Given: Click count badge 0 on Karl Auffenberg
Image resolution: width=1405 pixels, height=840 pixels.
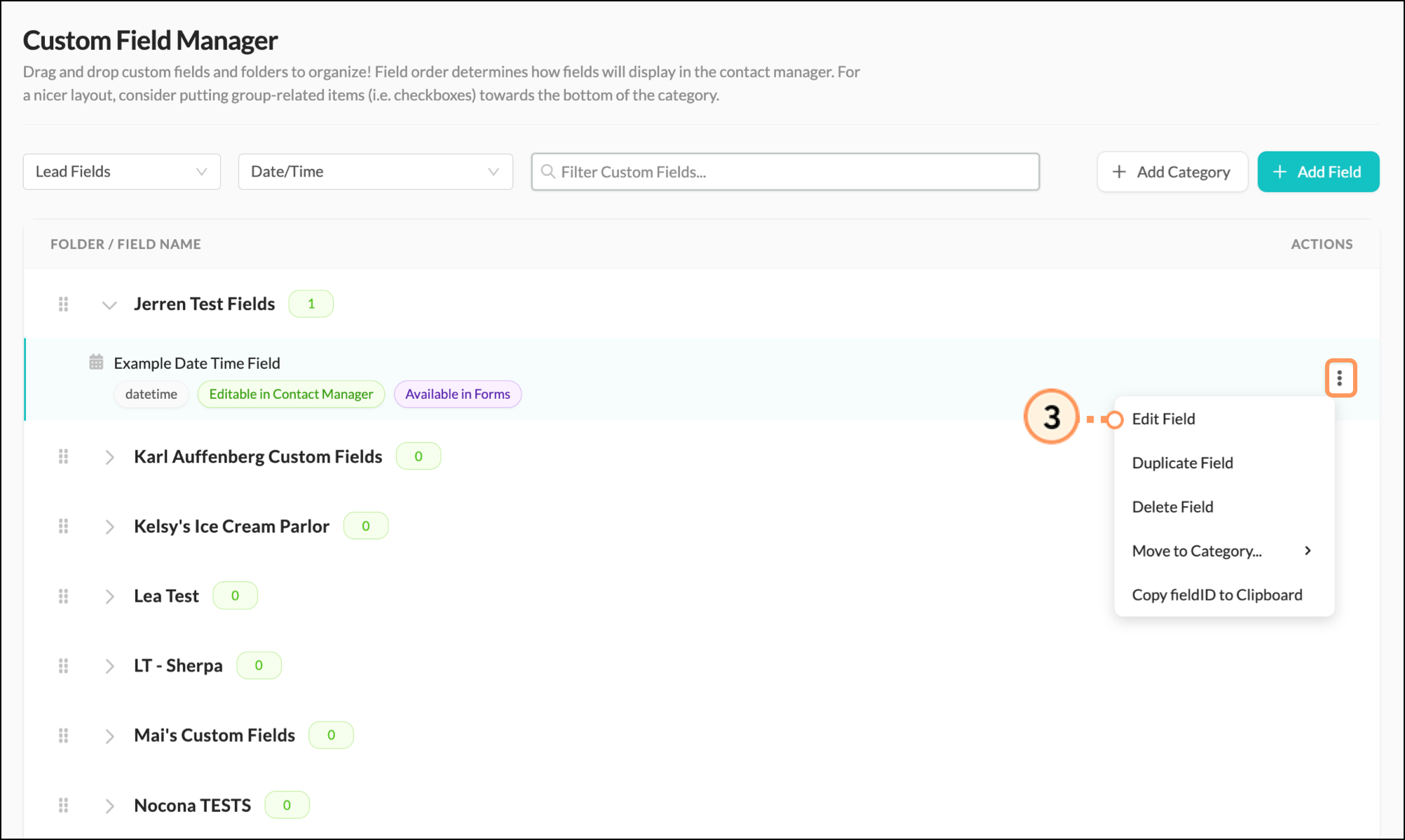Looking at the screenshot, I should point(419,456).
